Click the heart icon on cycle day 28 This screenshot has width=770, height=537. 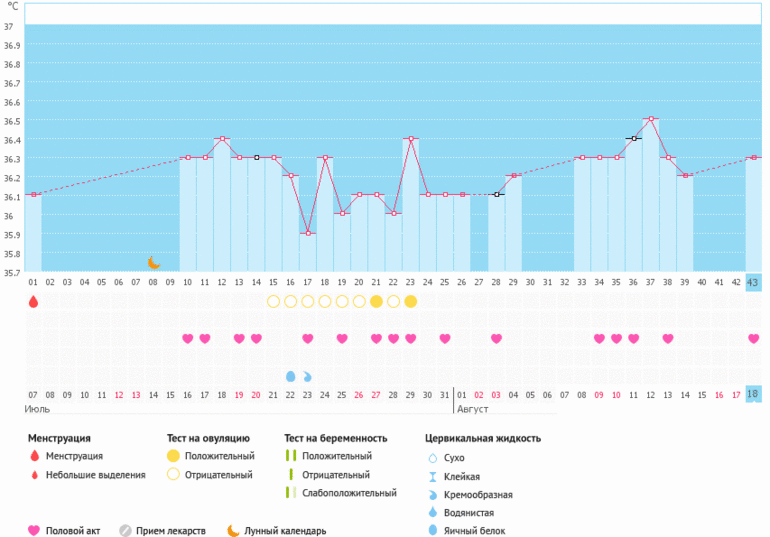pyautogui.click(x=496, y=339)
